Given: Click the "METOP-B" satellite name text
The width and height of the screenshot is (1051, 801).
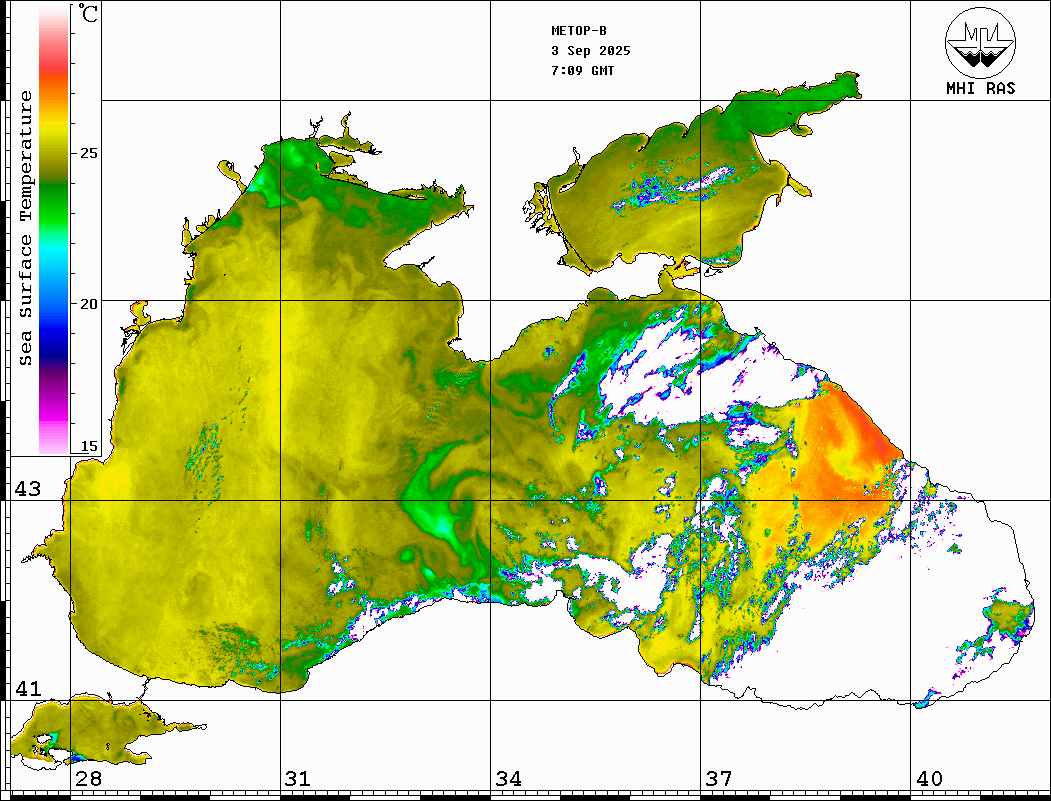Looking at the screenshot, I should (578, 31).
